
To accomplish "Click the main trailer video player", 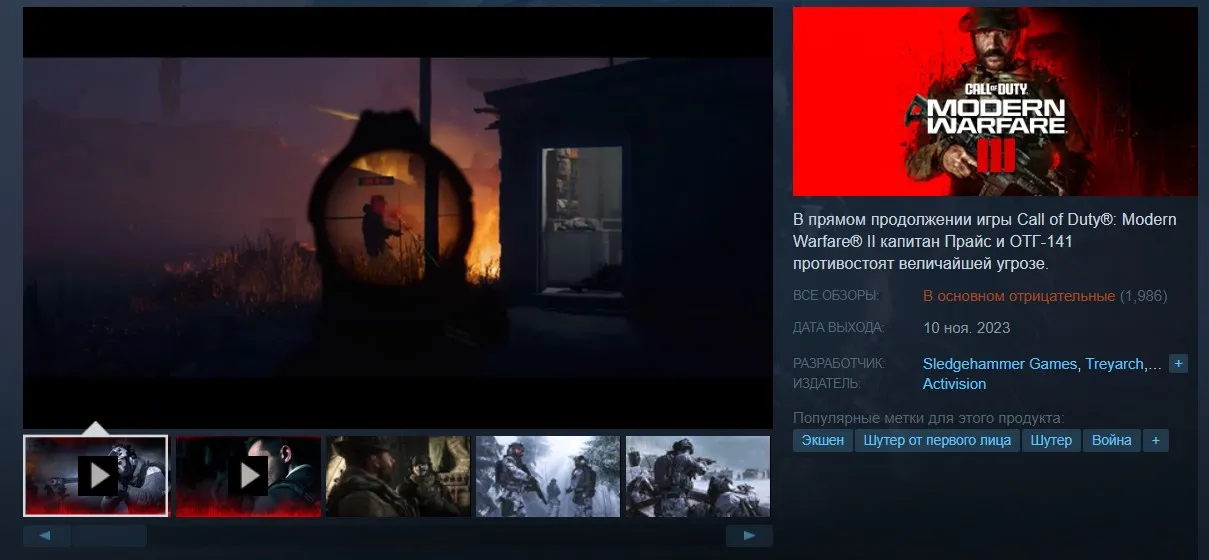I will 398,218.
